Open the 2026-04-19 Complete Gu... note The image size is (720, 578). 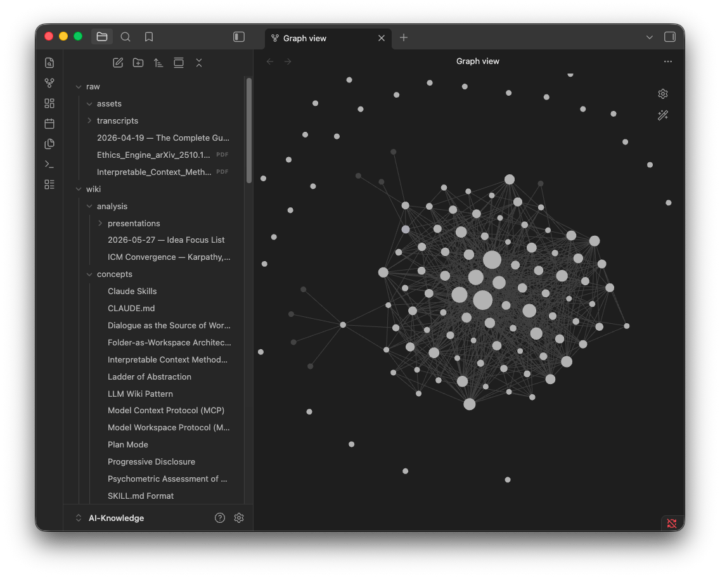[163, 138]
